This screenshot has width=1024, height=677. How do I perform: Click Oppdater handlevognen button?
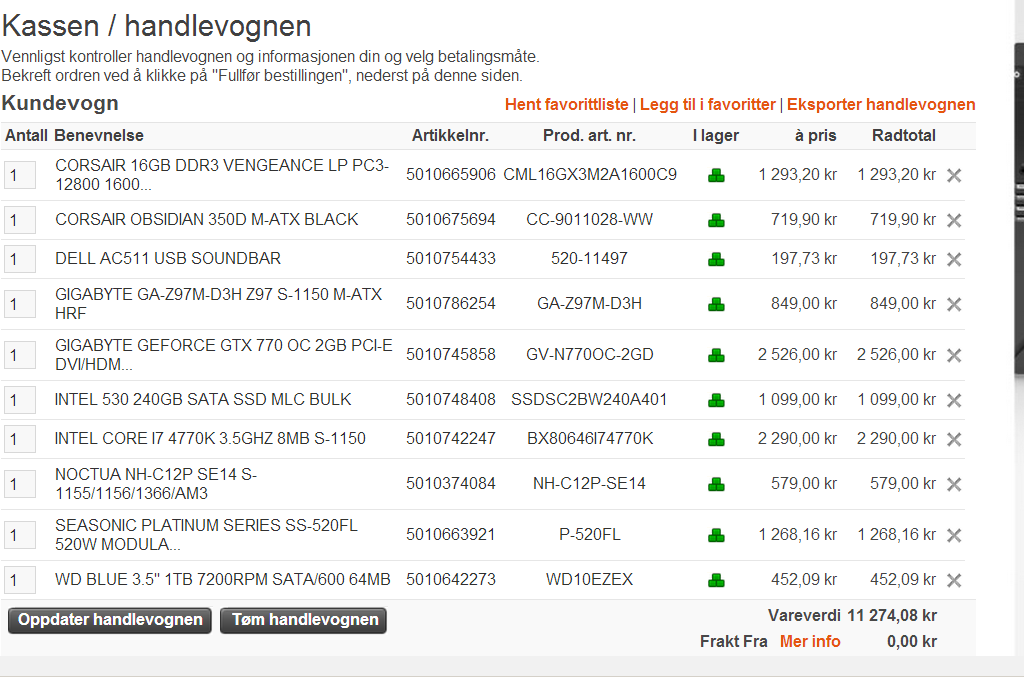click(110, 620)
